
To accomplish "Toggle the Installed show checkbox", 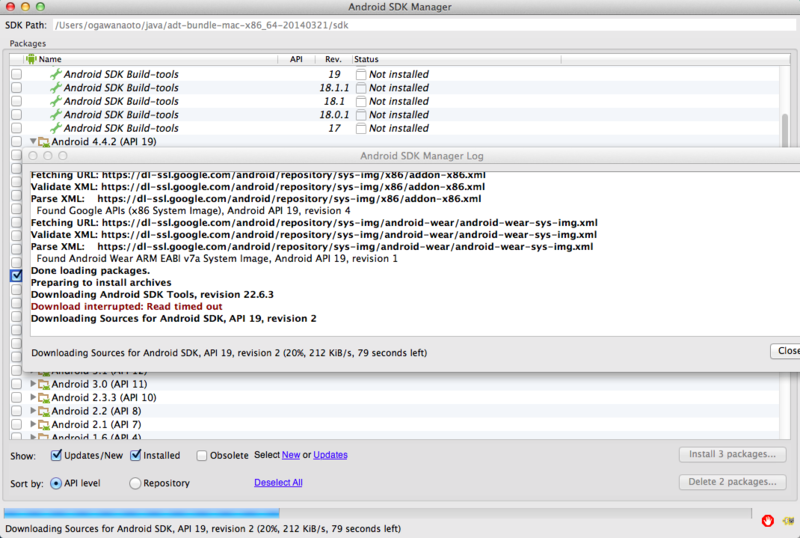I will tap(135, 455).
